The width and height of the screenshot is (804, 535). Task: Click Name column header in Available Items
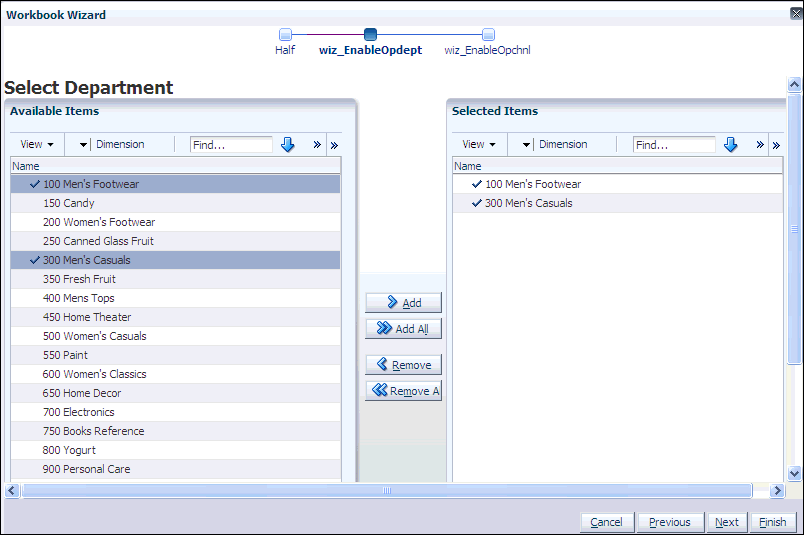pos(175,166)
